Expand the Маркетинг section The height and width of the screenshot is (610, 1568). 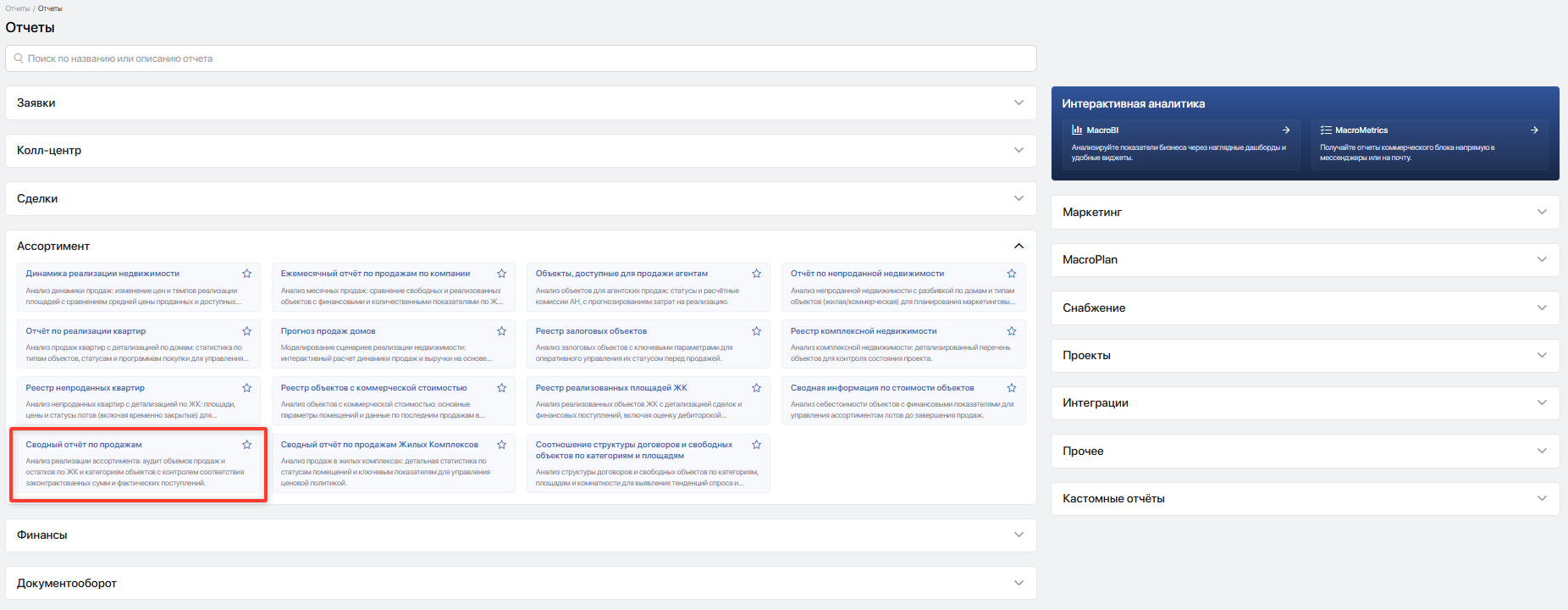1305,212
